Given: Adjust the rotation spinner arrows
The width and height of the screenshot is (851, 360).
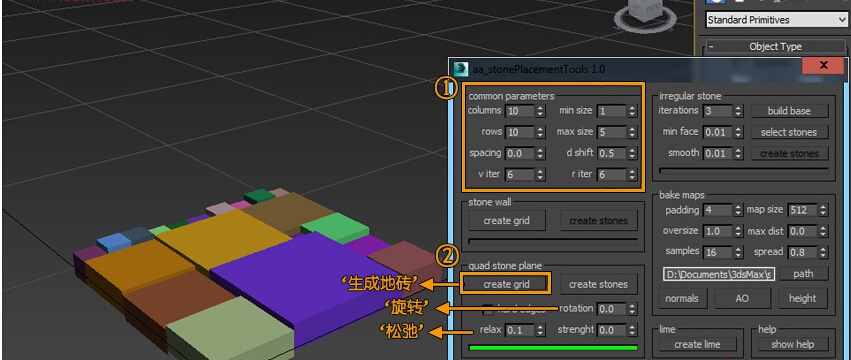Looking at the screenshot, I should 632,309.
